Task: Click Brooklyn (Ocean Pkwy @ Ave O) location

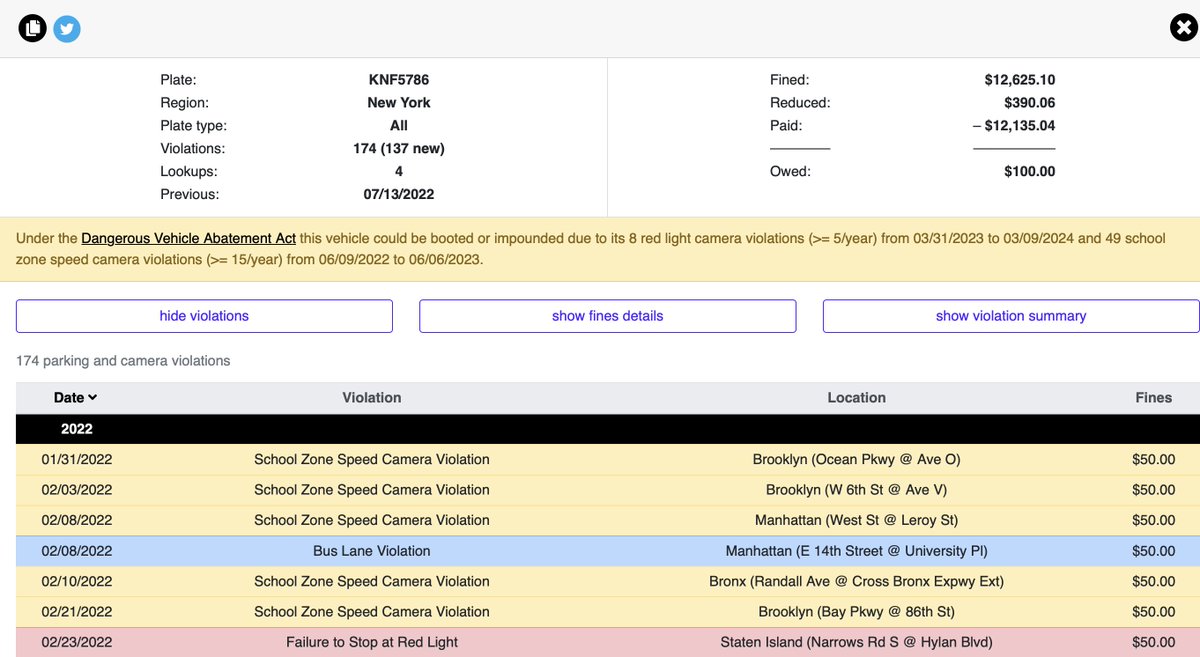Action: pos(857,460)
